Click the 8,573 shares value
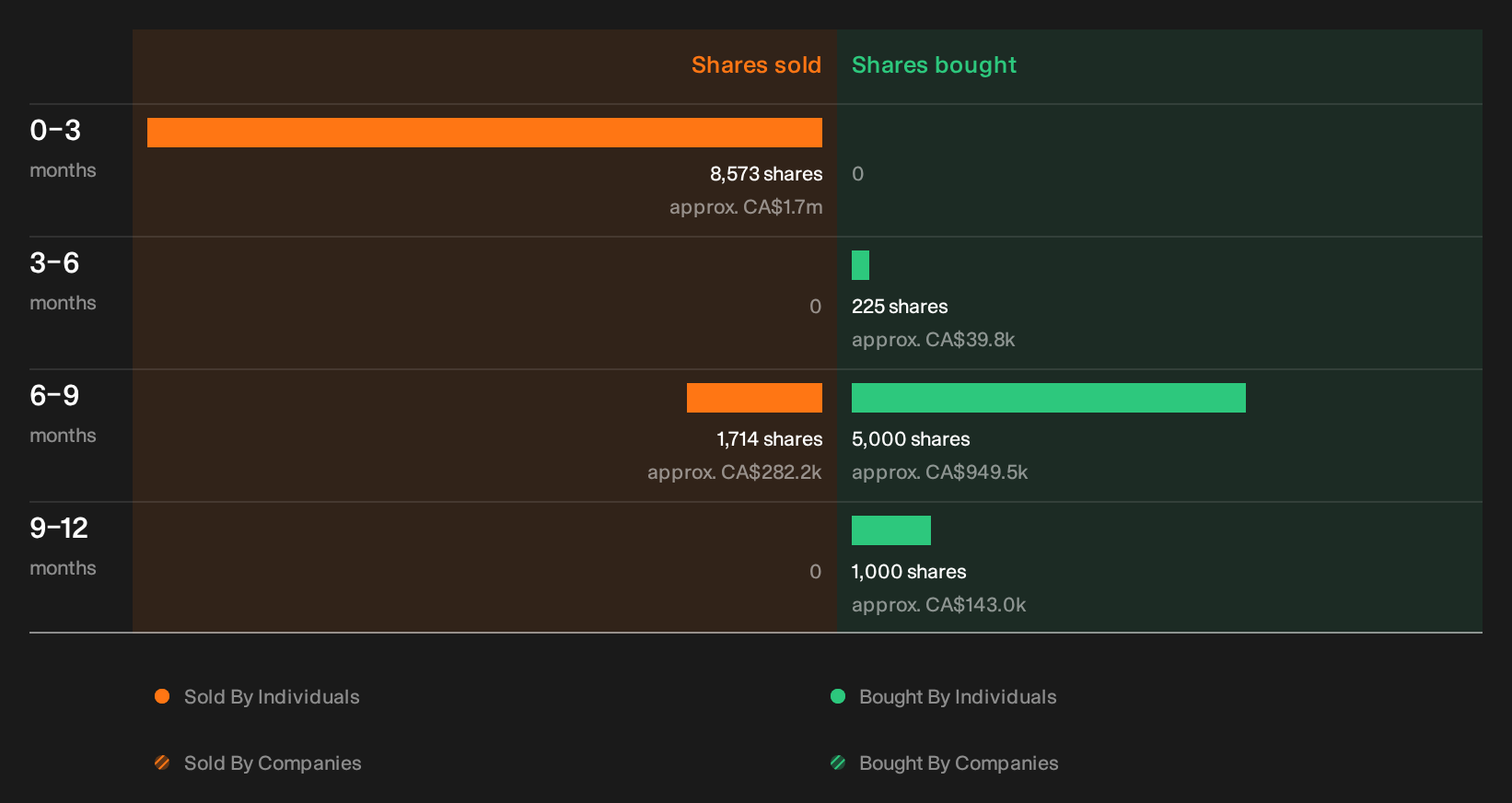1512x803 pixels. 766,174
